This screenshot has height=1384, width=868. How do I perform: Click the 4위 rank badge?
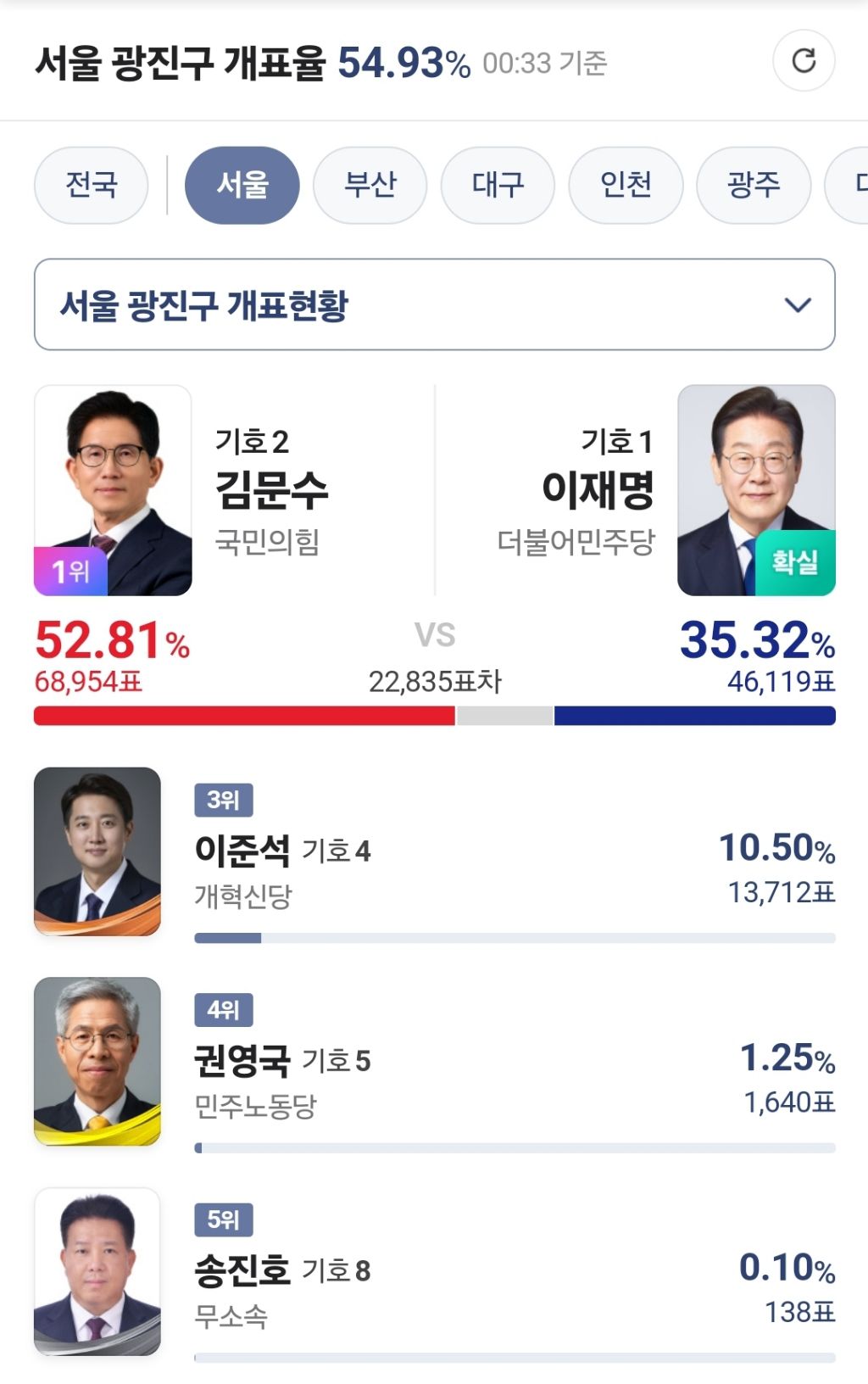[x=224, y=1010]
